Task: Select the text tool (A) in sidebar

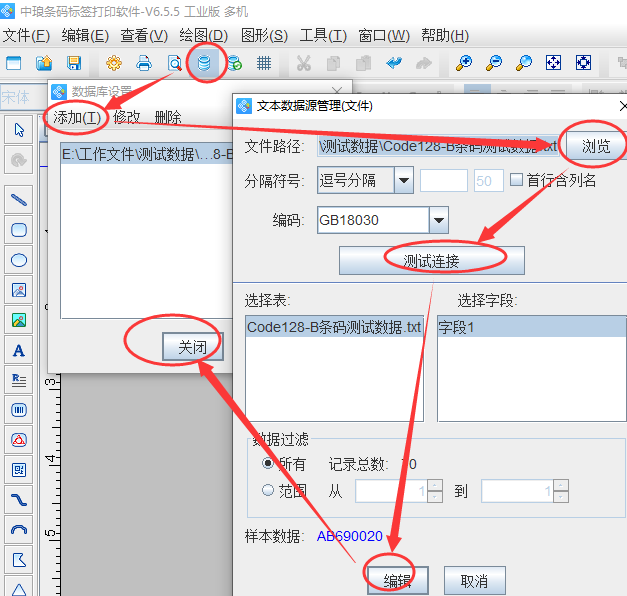Action: [18, 351]
